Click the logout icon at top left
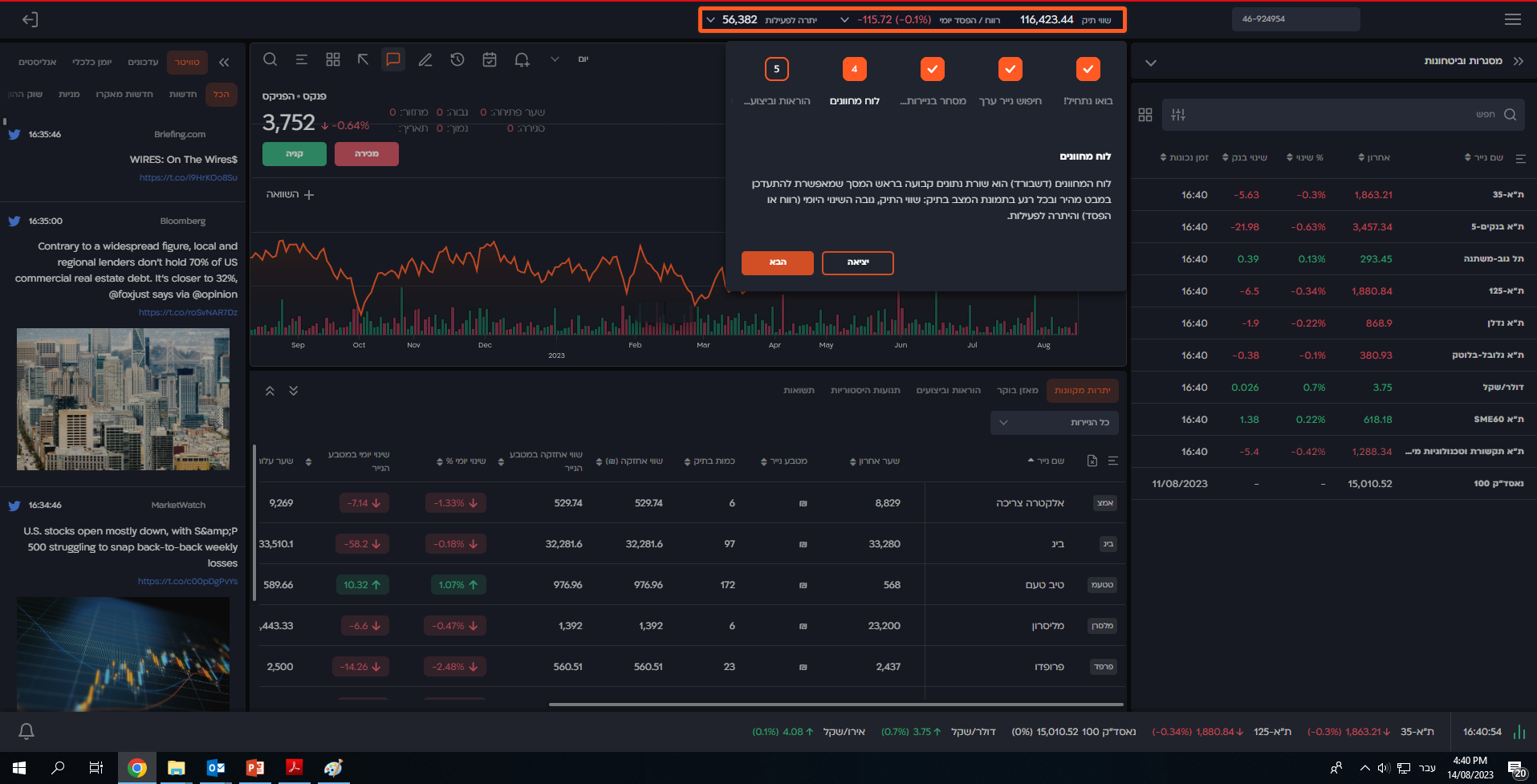Image resolution: width=1537 pixels, height=784 pixels. coord(30,19)
